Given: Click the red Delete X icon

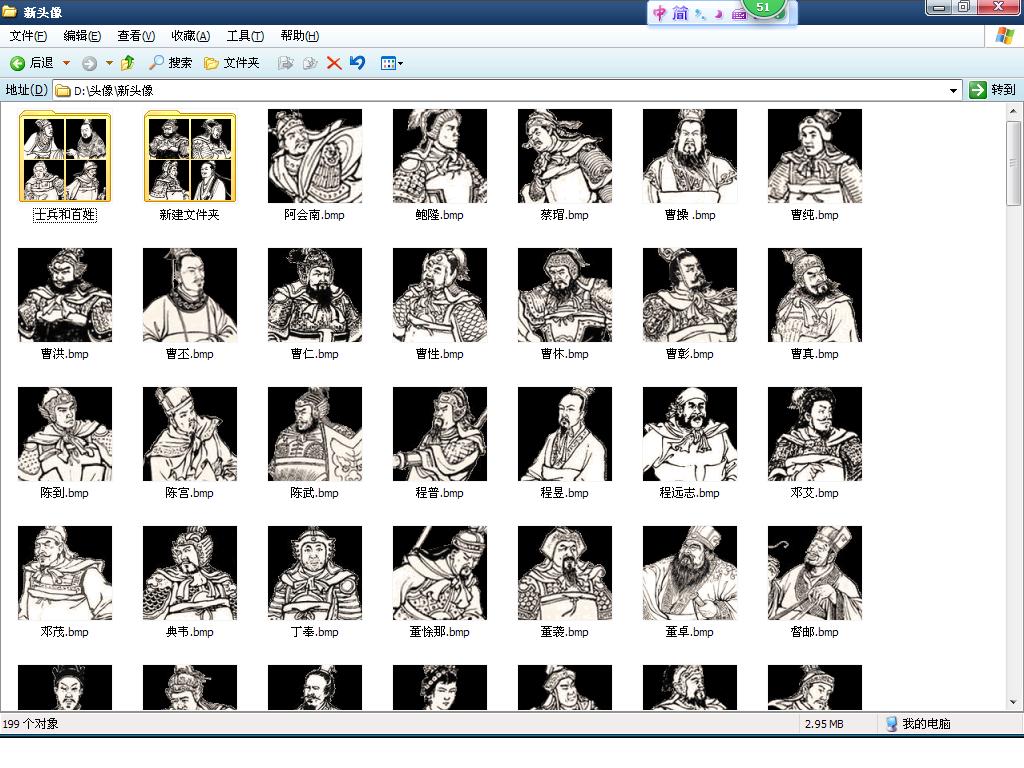Looking at the screenshot, I should (334, 63).
